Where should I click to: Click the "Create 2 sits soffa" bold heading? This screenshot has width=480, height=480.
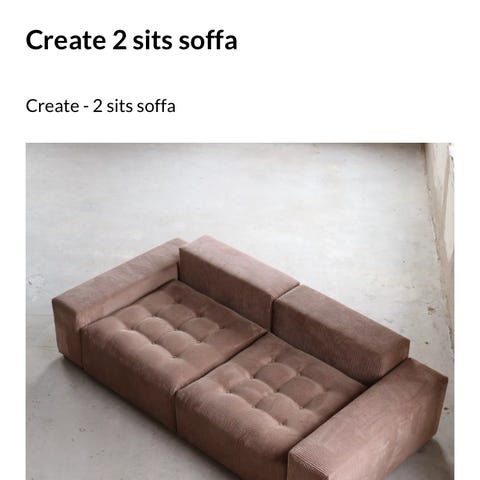131,40
